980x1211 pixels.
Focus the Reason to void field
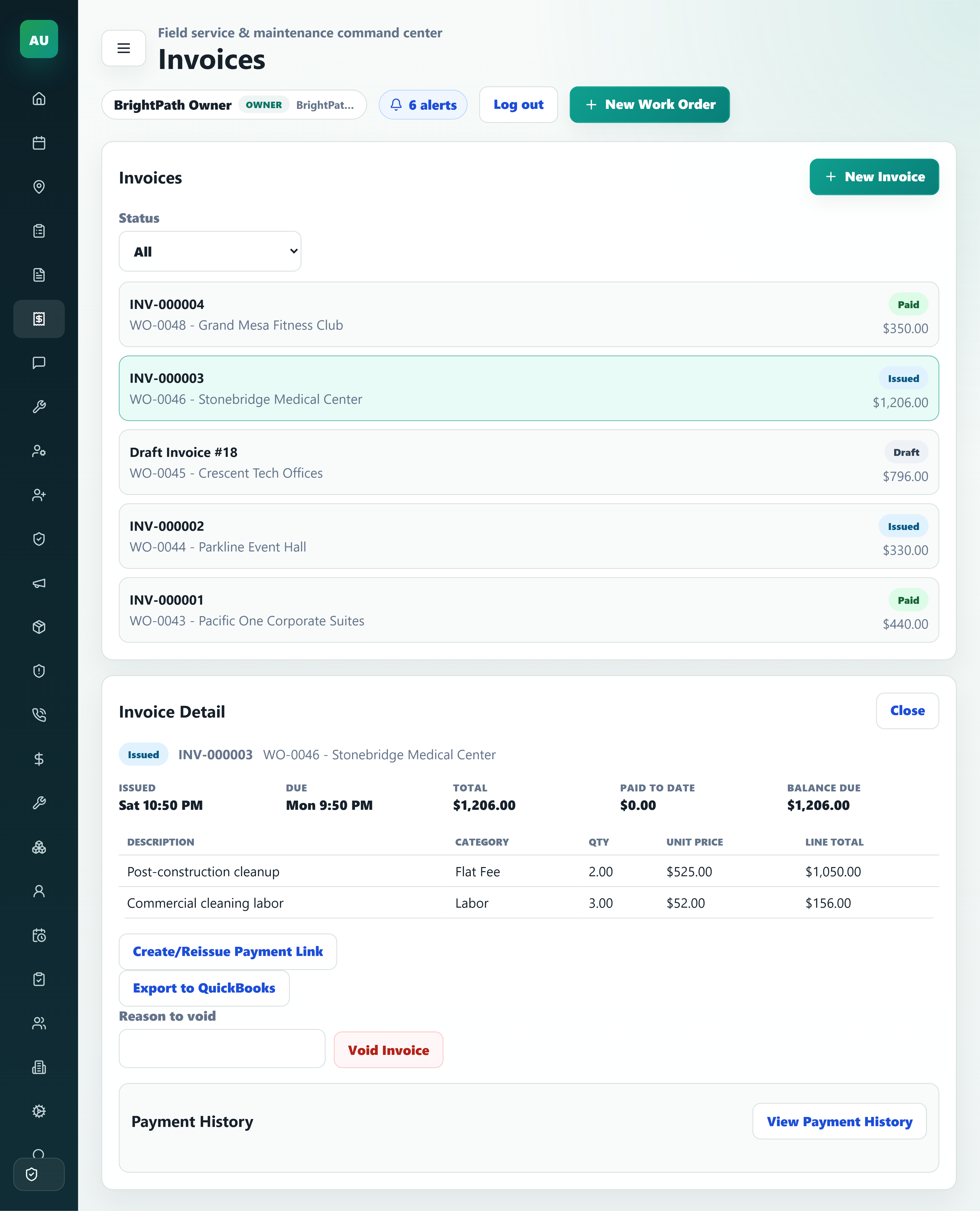(x=222, y=1048)
